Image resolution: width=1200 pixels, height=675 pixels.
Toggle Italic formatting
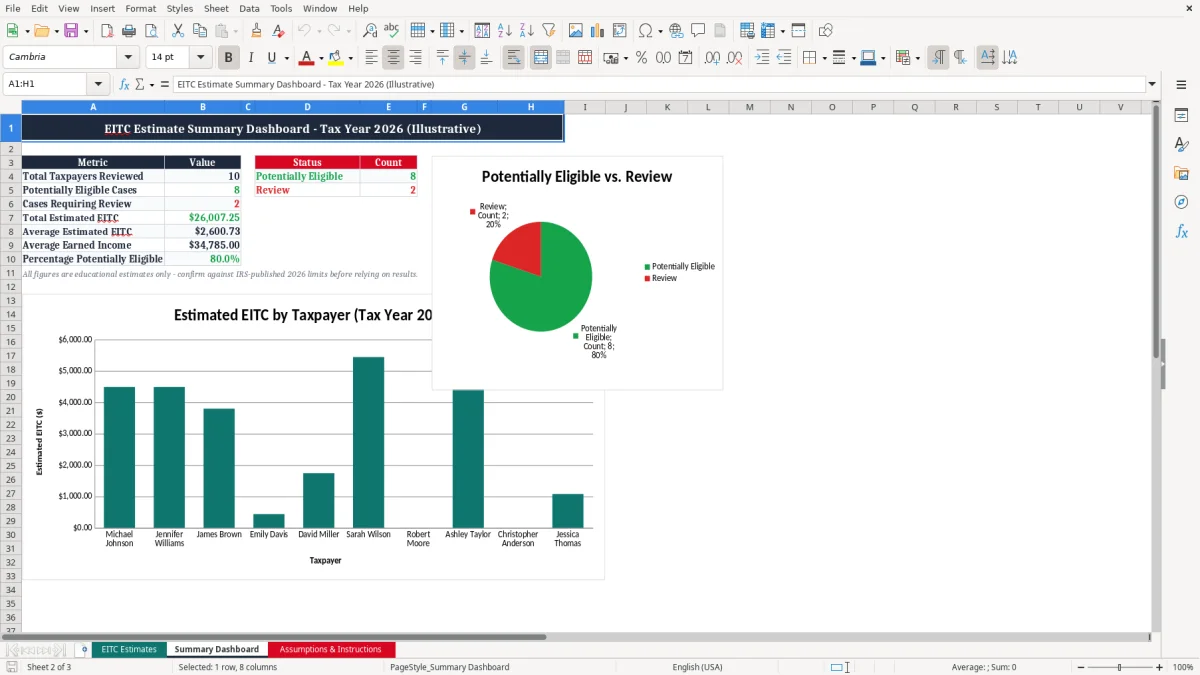pos(250,58)
